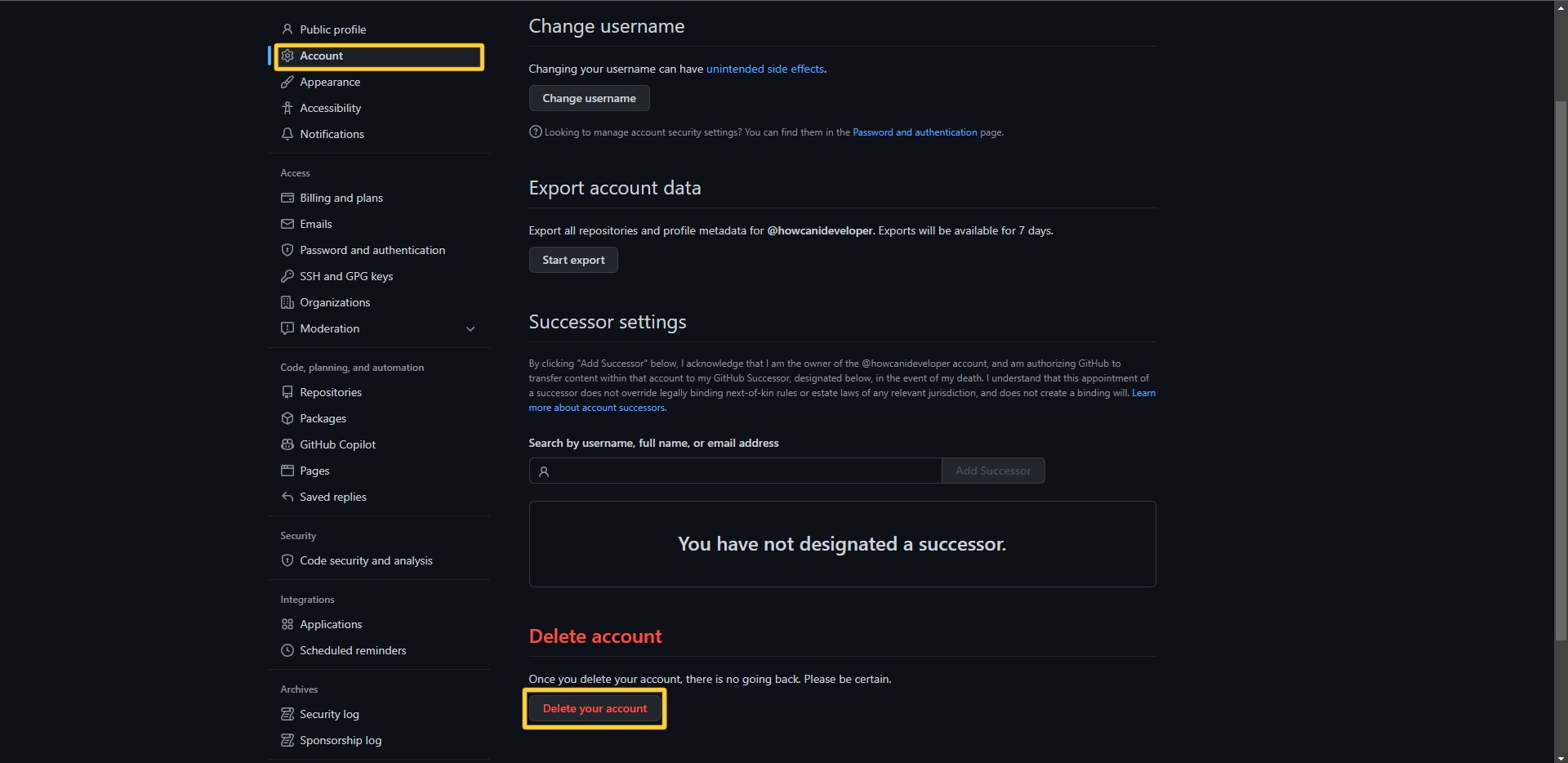Click the Export account data heading
Screen dimensions: 1568x763
(615, 188)
